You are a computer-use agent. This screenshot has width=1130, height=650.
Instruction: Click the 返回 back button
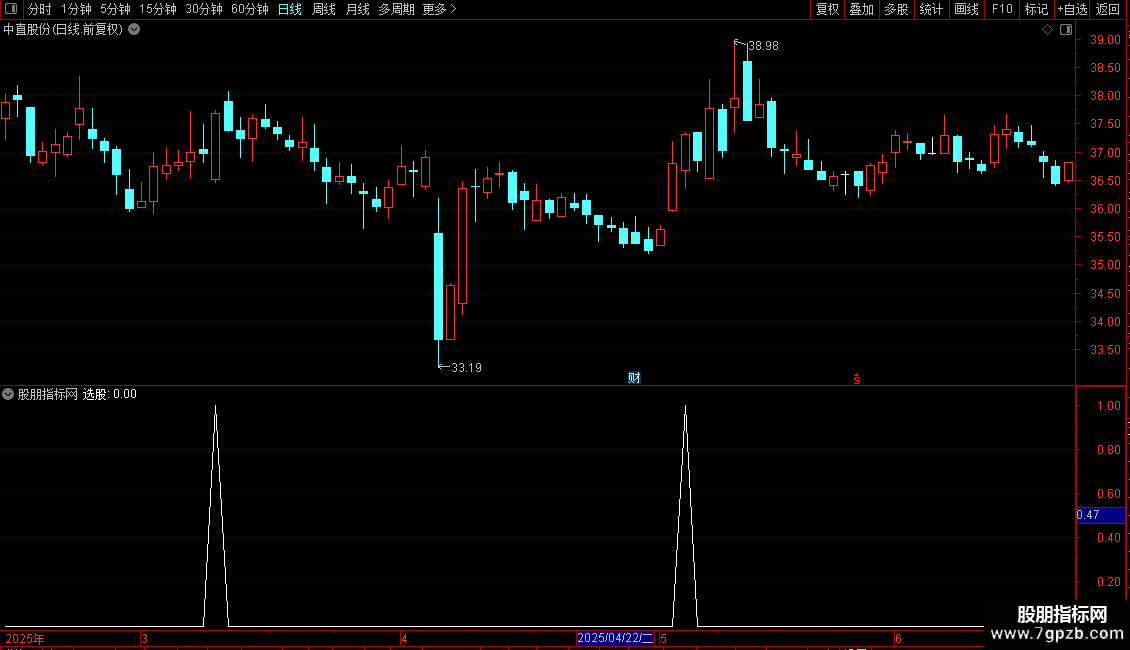pyautogui.click(x=1108, y=9)
